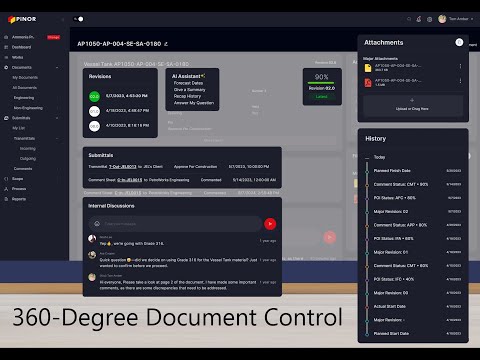Click the Process sidebar icon
Viewport: 480px width, 360px height.
[6, 189]
